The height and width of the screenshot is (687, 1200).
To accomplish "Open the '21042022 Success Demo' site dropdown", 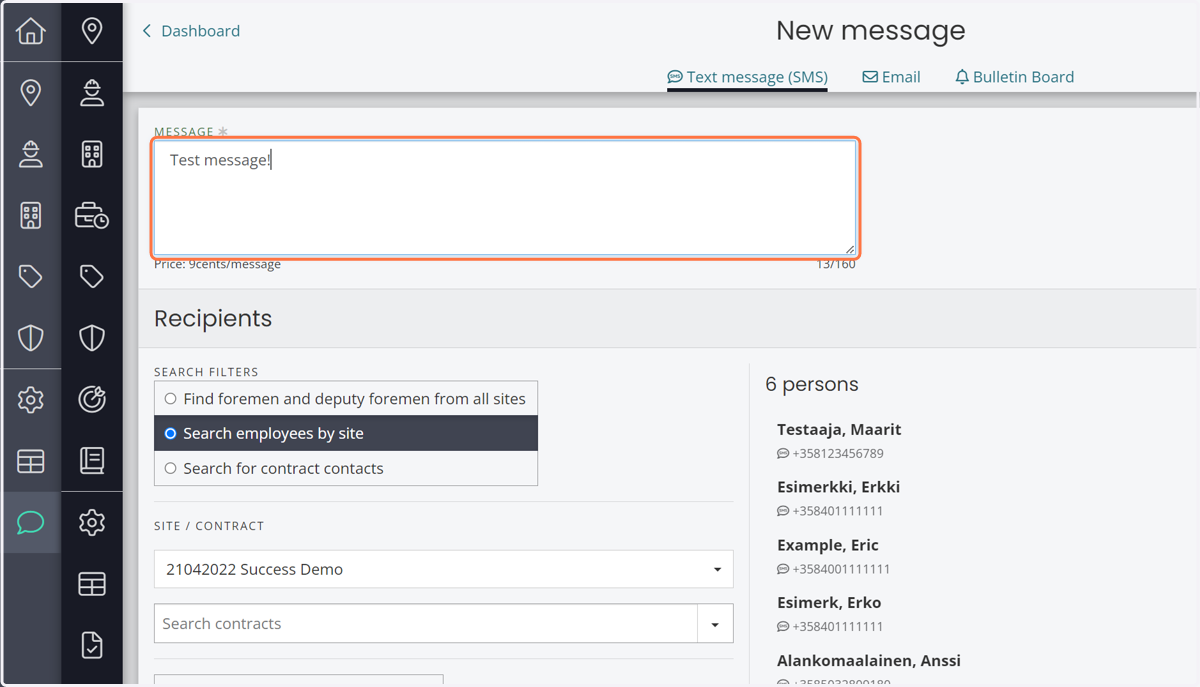I will tap(444, 569).
